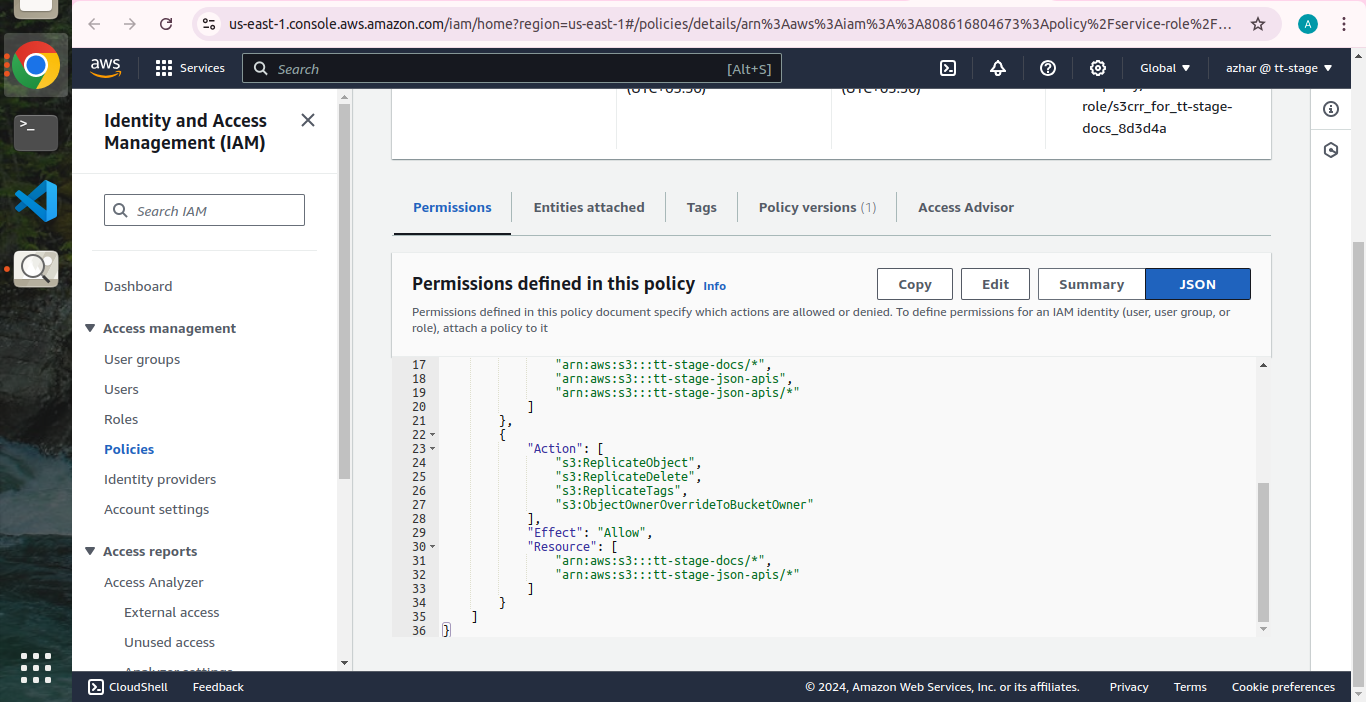Open the settings gear icon
Image resolution: width=1366 pixels, height=702 pixels.
point(1098,68)
